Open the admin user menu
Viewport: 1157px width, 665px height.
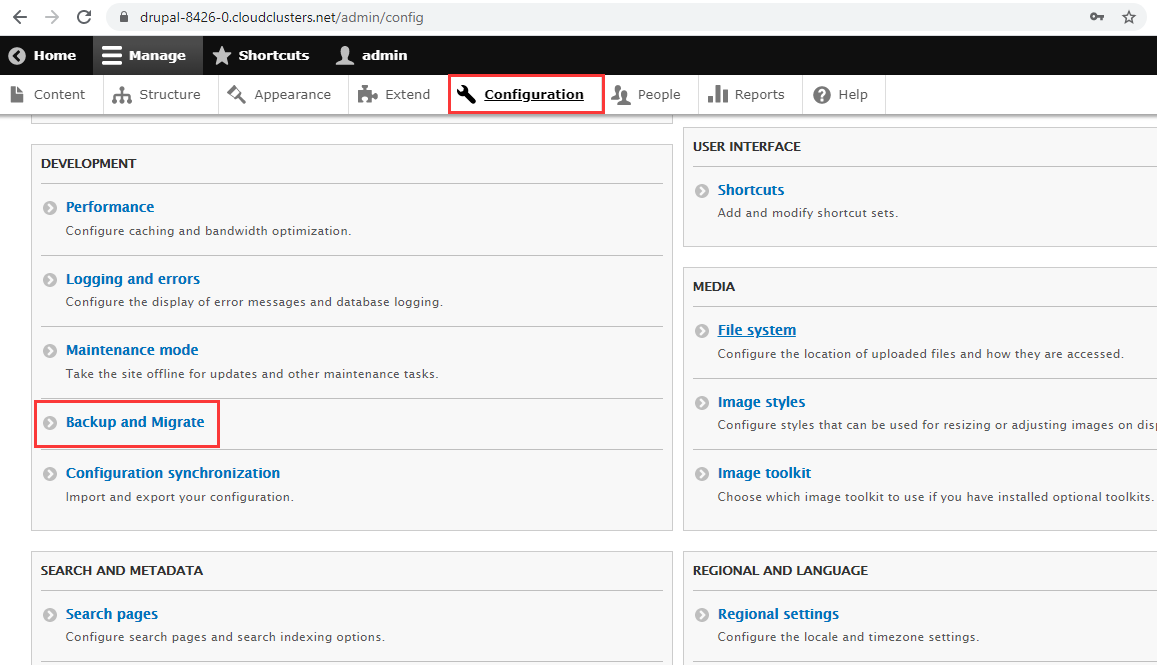tap(372, 56)
